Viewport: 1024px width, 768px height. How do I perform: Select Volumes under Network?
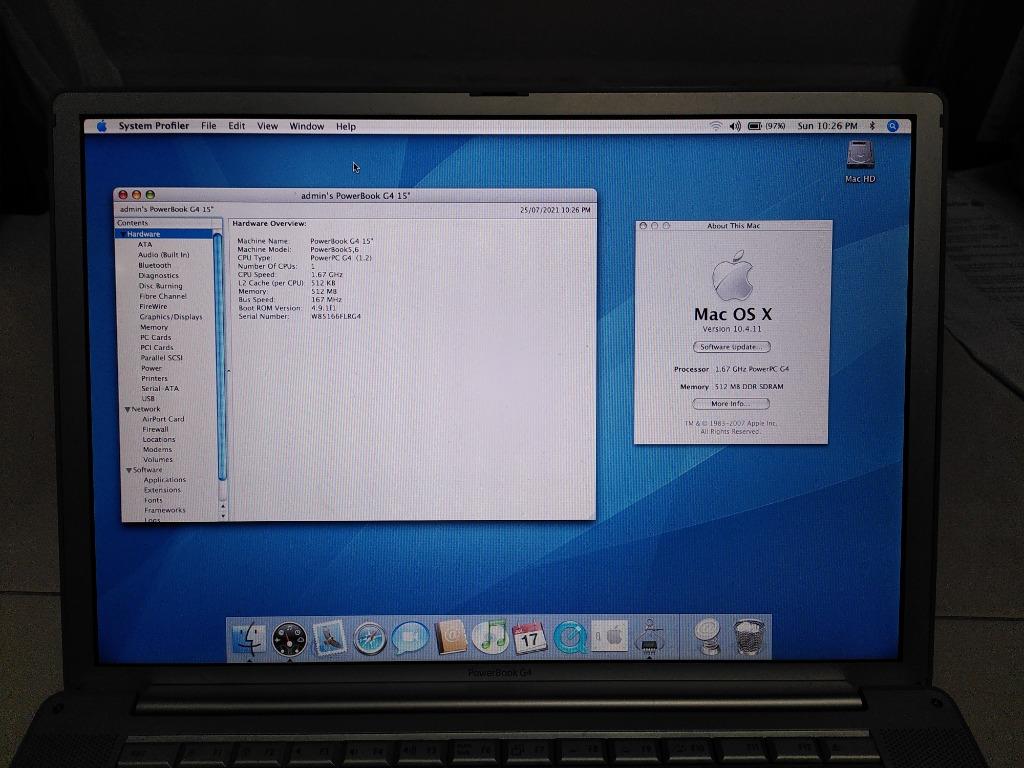coord(158,460)
